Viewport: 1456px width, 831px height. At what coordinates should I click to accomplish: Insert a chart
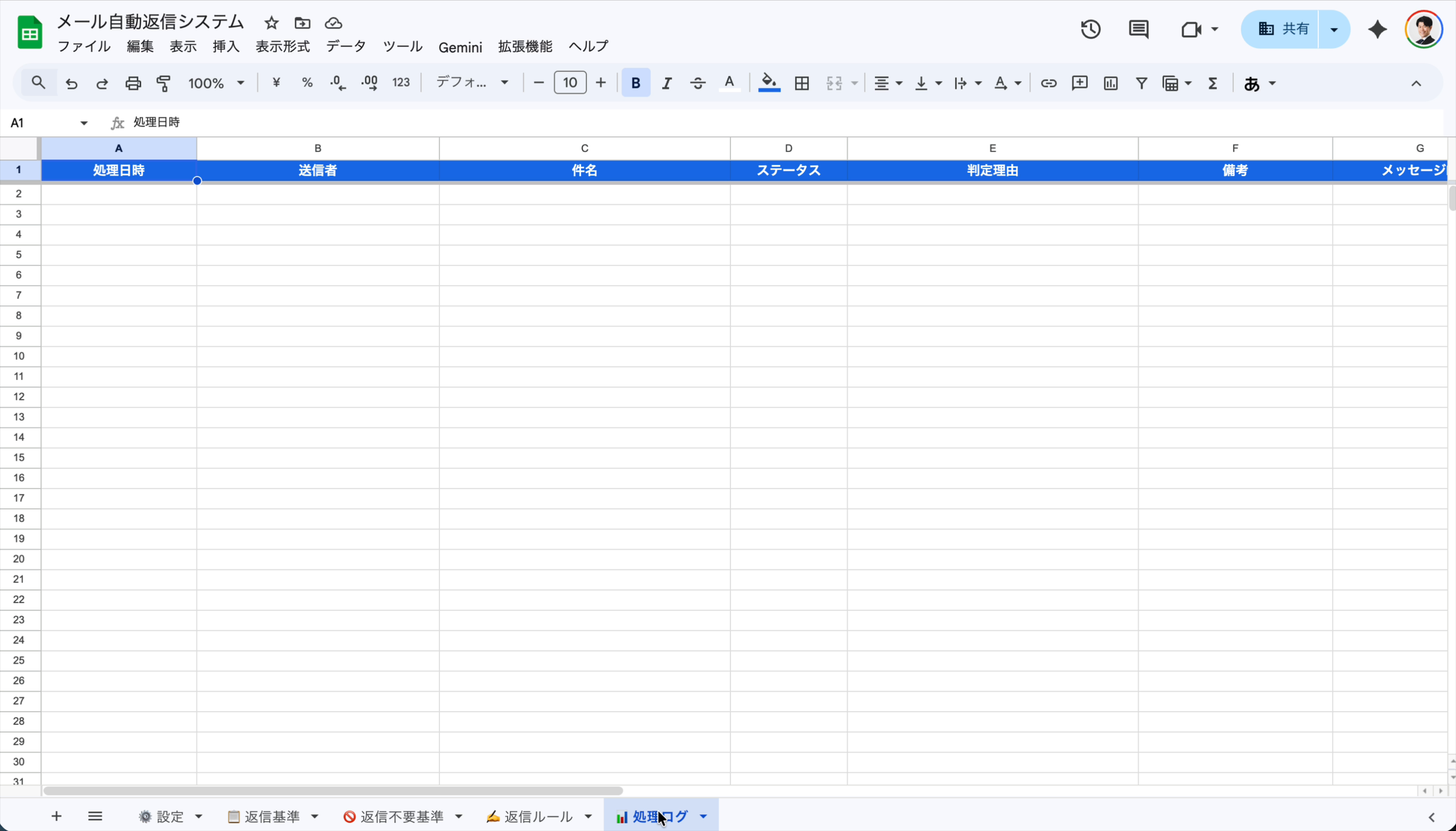tap(1110, 83)
